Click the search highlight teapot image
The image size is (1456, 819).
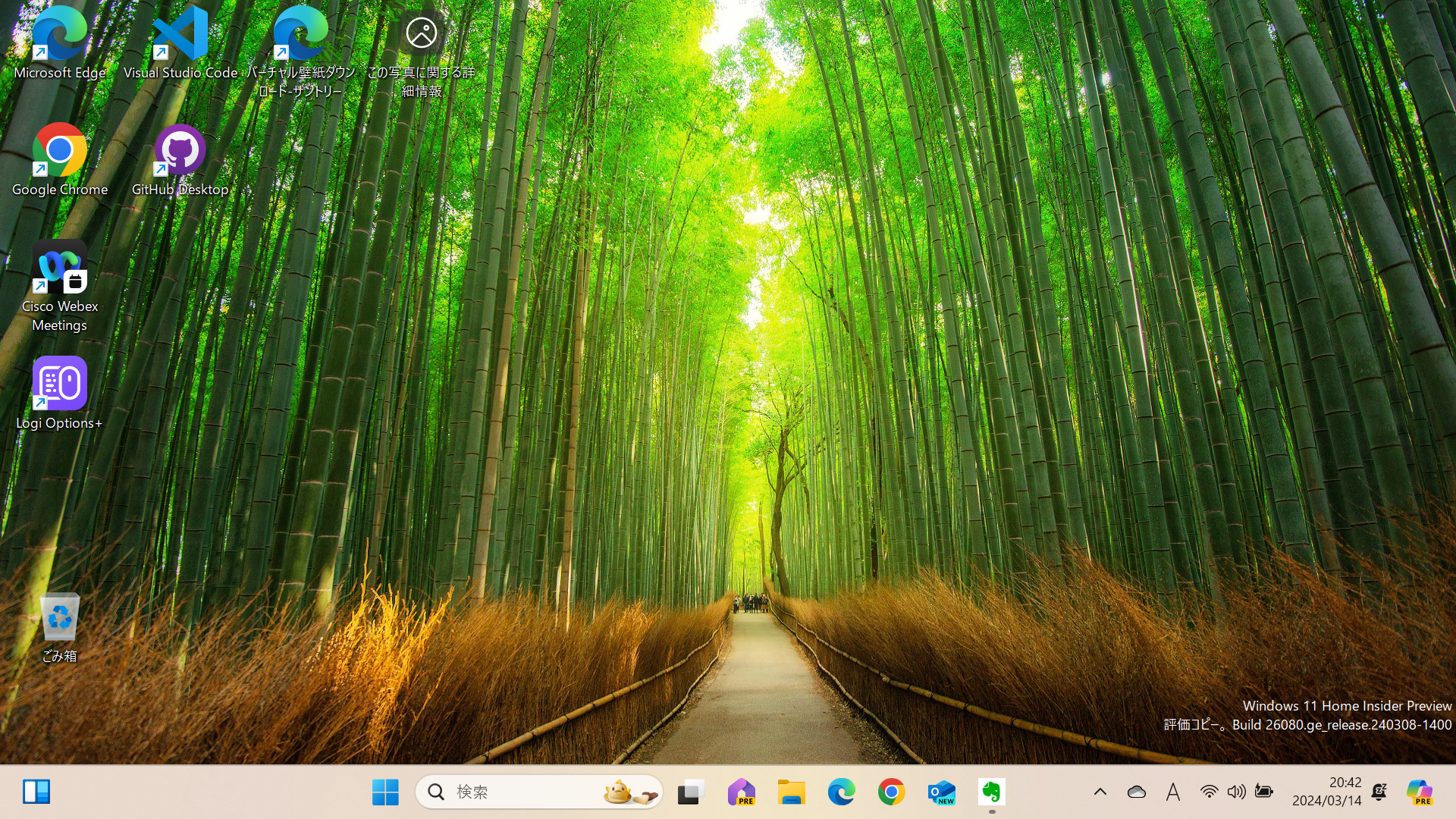(x=630, y=792)
